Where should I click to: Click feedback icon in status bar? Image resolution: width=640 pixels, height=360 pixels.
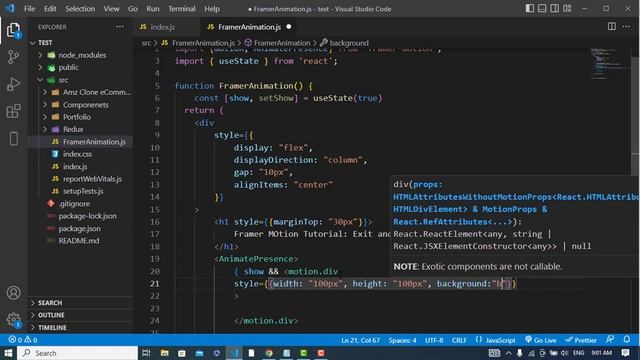(x=610, y=339)
